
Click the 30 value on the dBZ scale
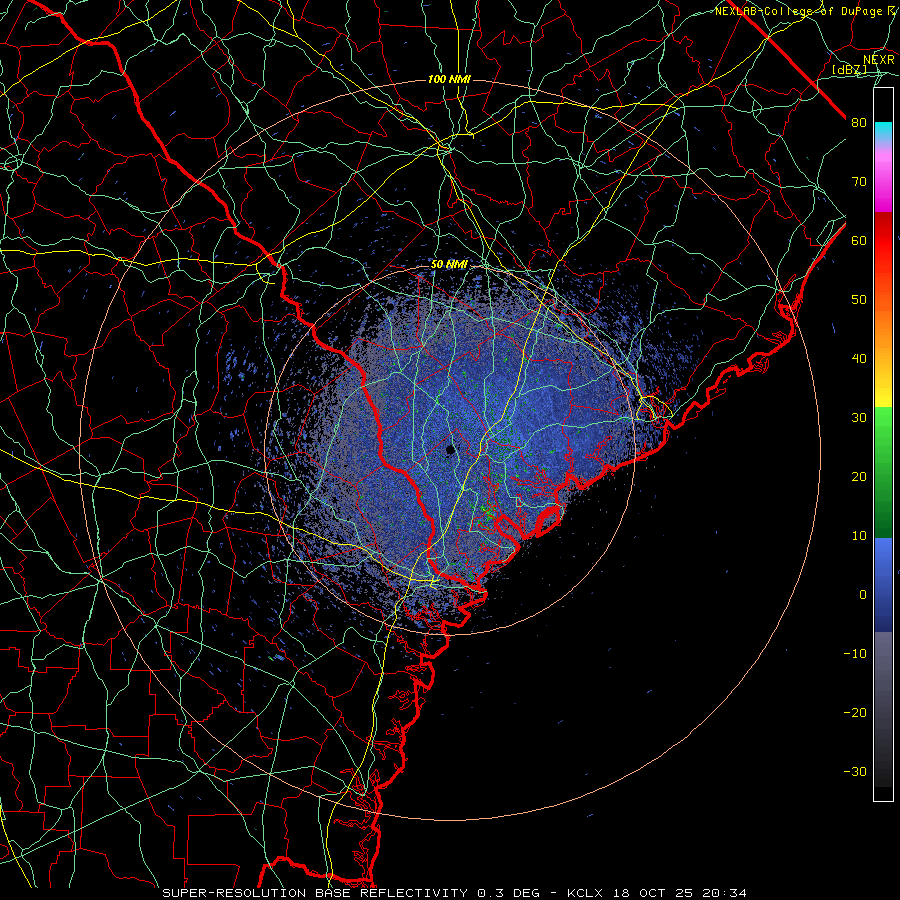(859, 418)
